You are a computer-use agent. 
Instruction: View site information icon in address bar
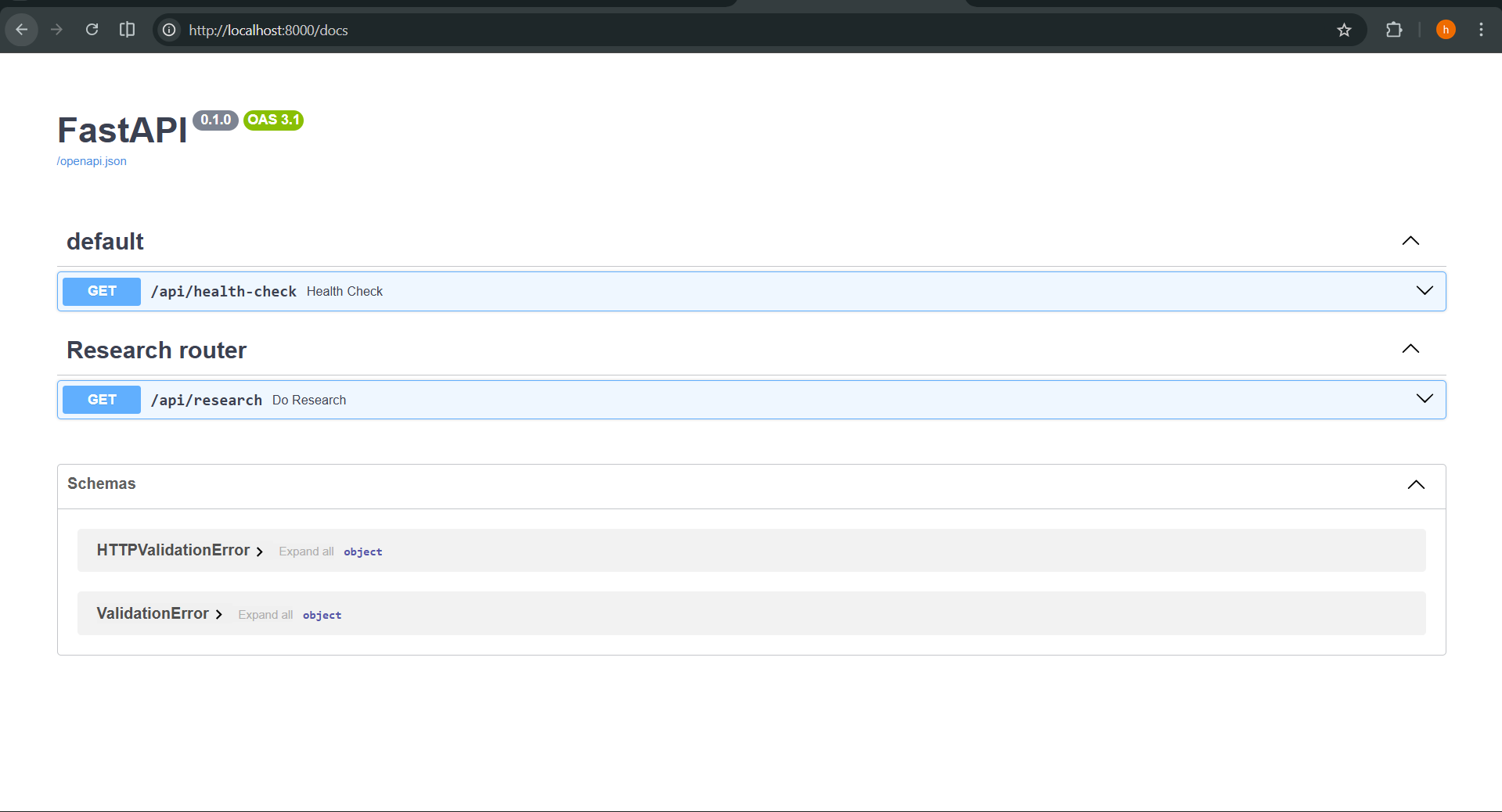pos(169,30)
